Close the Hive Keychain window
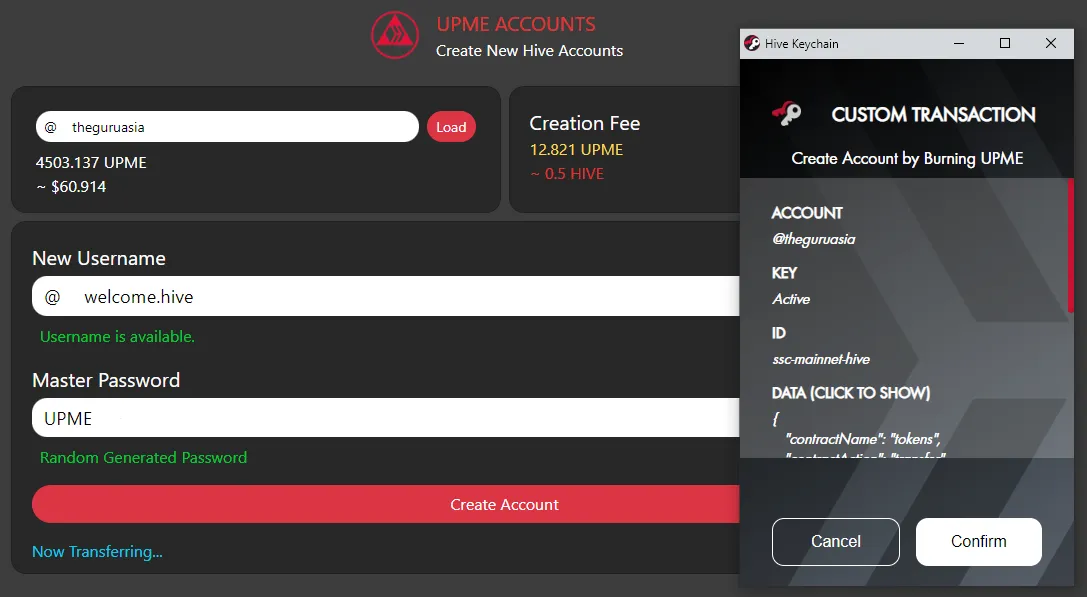 coord(1050,43)
